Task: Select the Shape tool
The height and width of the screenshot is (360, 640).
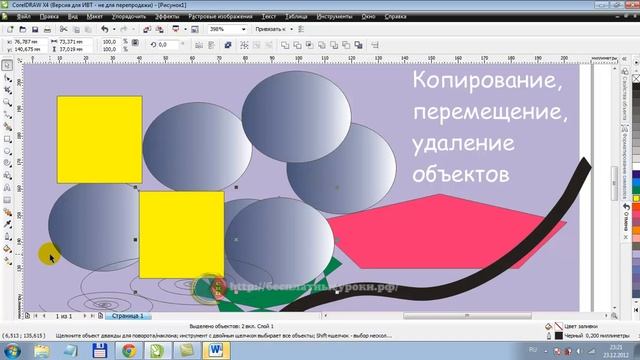Action: click(7, 78)
